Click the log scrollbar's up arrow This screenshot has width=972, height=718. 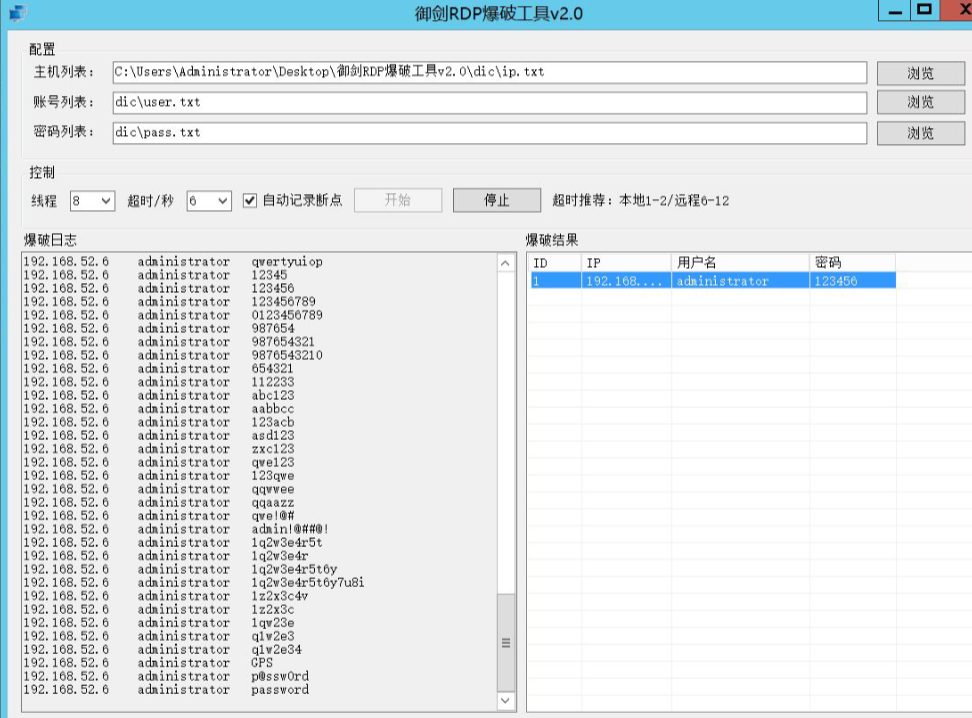(506, 264)
